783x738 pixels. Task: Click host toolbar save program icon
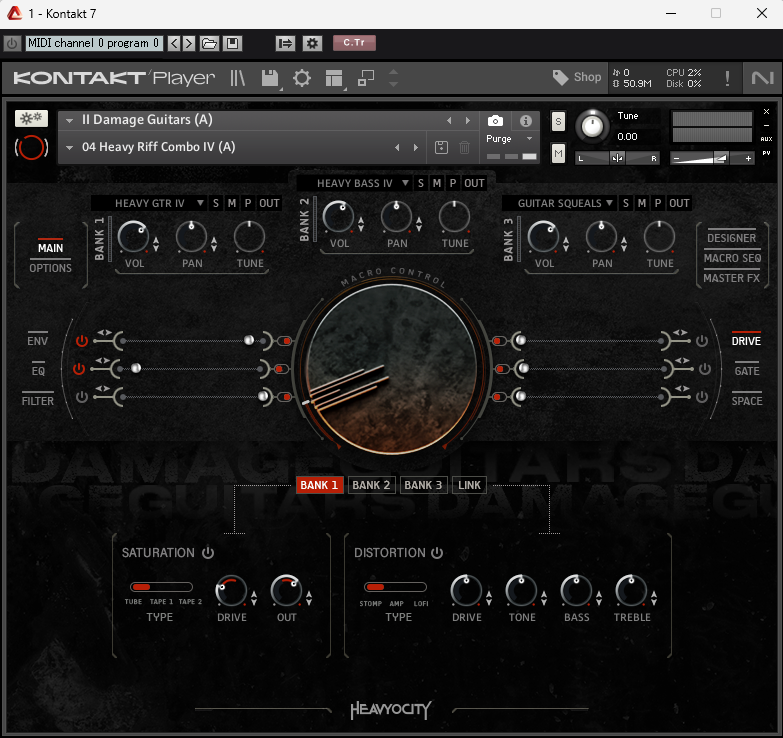(232, 43)
